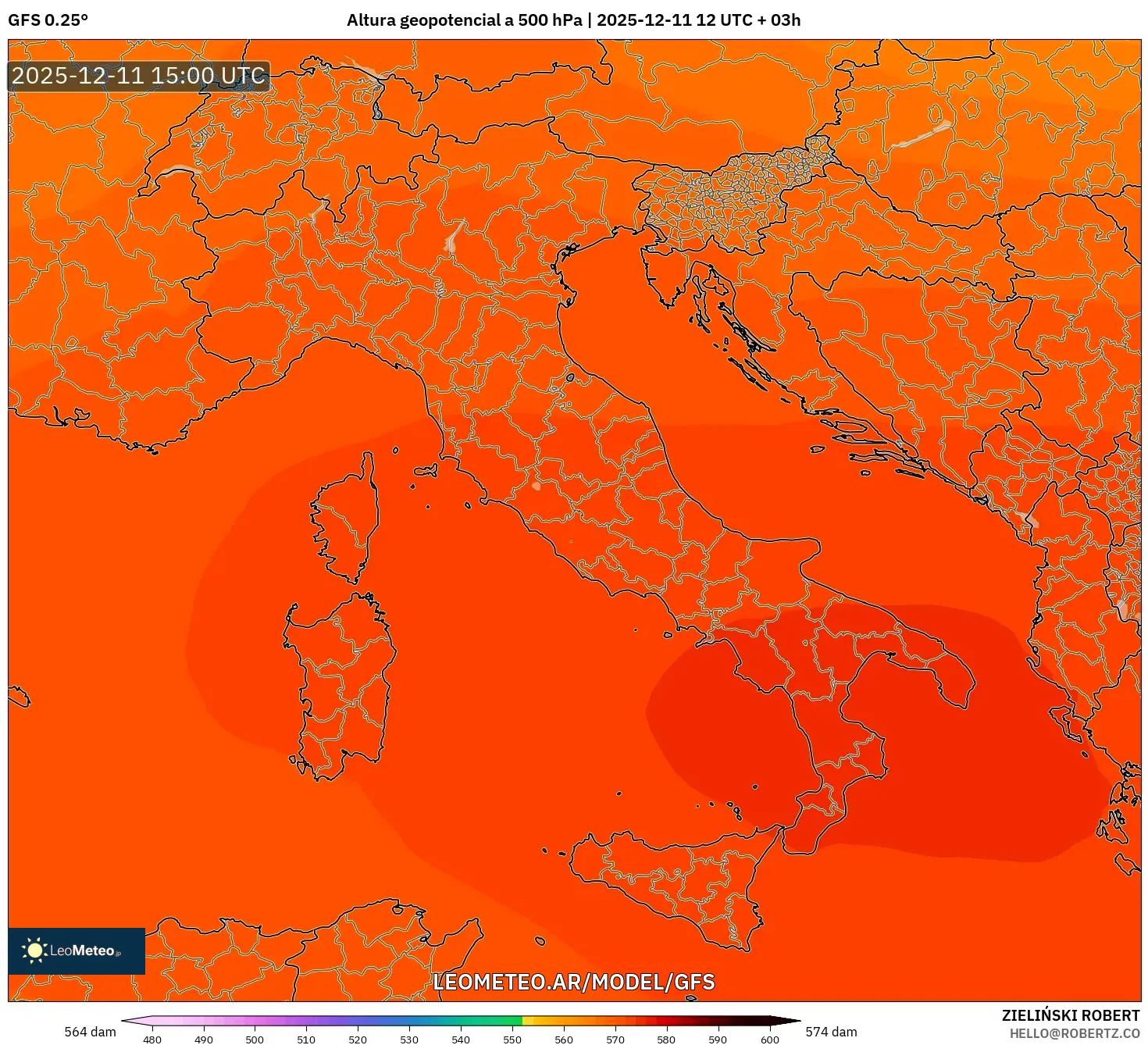Viewport: 1148px width, 1045px height.
Task: Click the Altura geopotencial a 500 hPa title
Action: (466, 21)
